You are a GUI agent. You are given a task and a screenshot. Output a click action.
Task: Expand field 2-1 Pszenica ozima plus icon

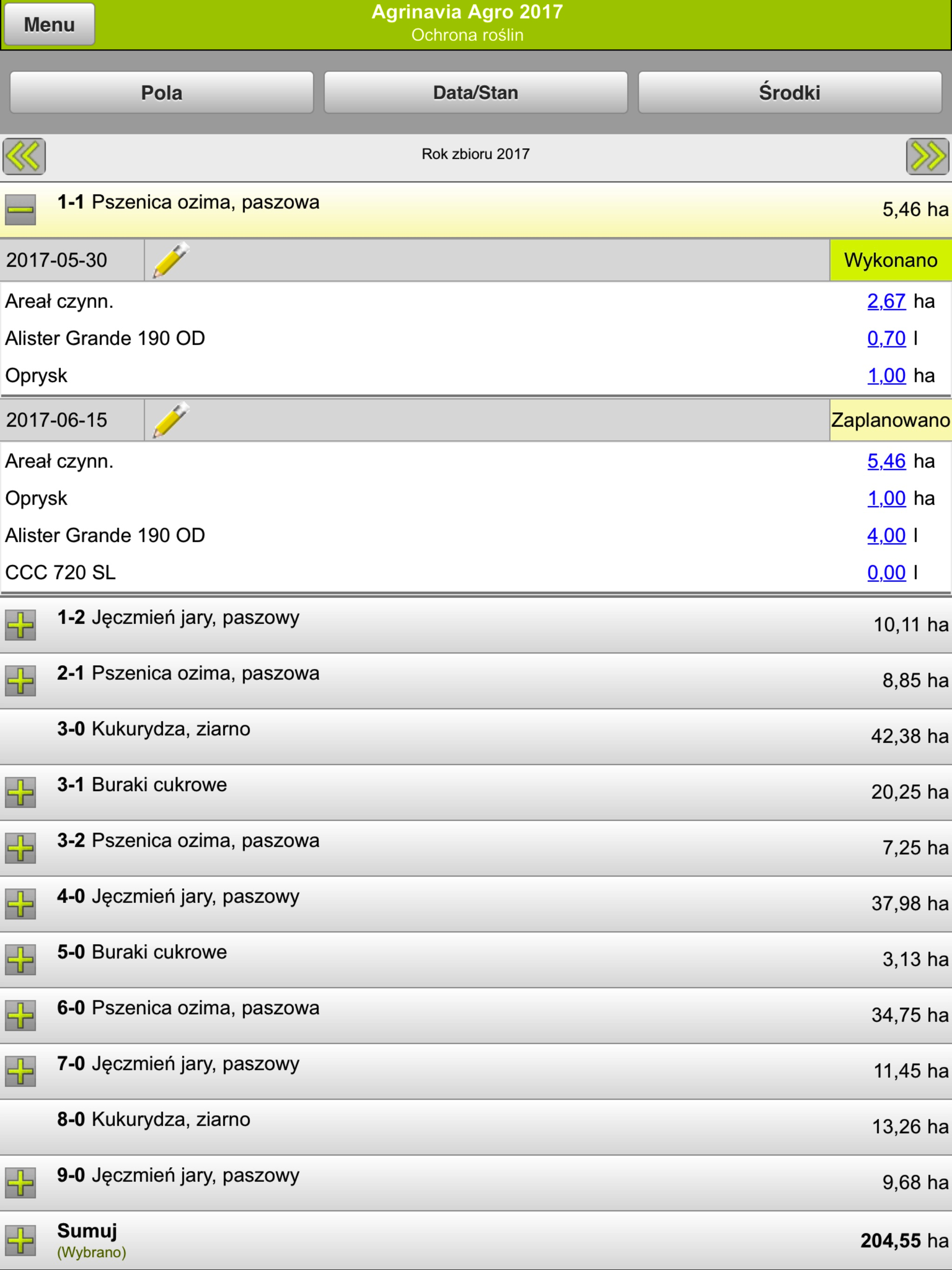point(20,681)
